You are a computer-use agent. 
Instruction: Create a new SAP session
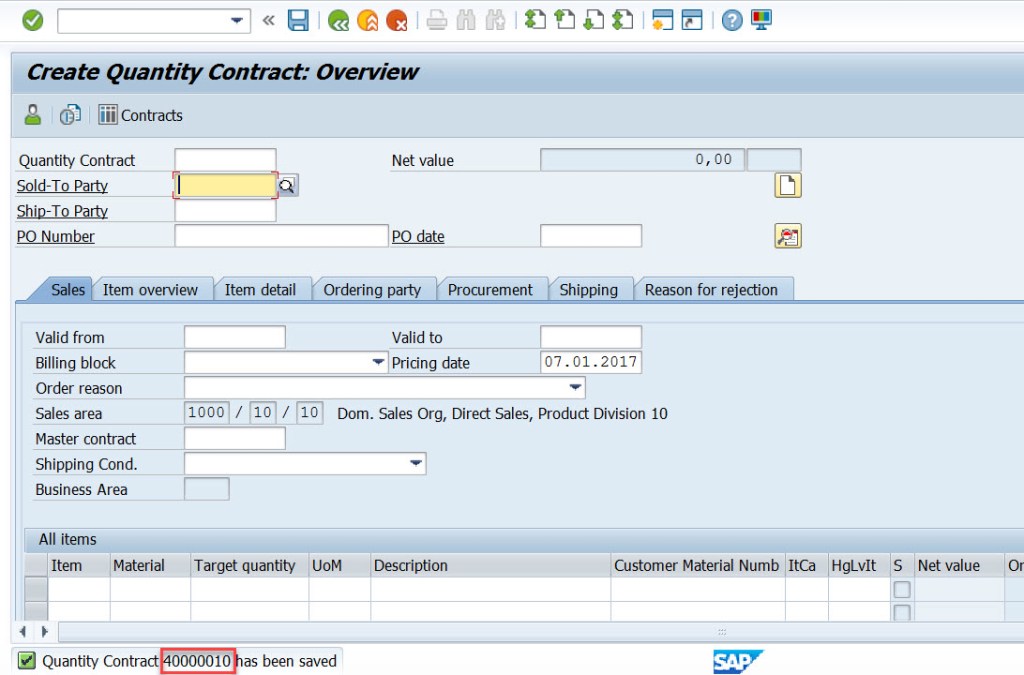[x=662, y=22]
